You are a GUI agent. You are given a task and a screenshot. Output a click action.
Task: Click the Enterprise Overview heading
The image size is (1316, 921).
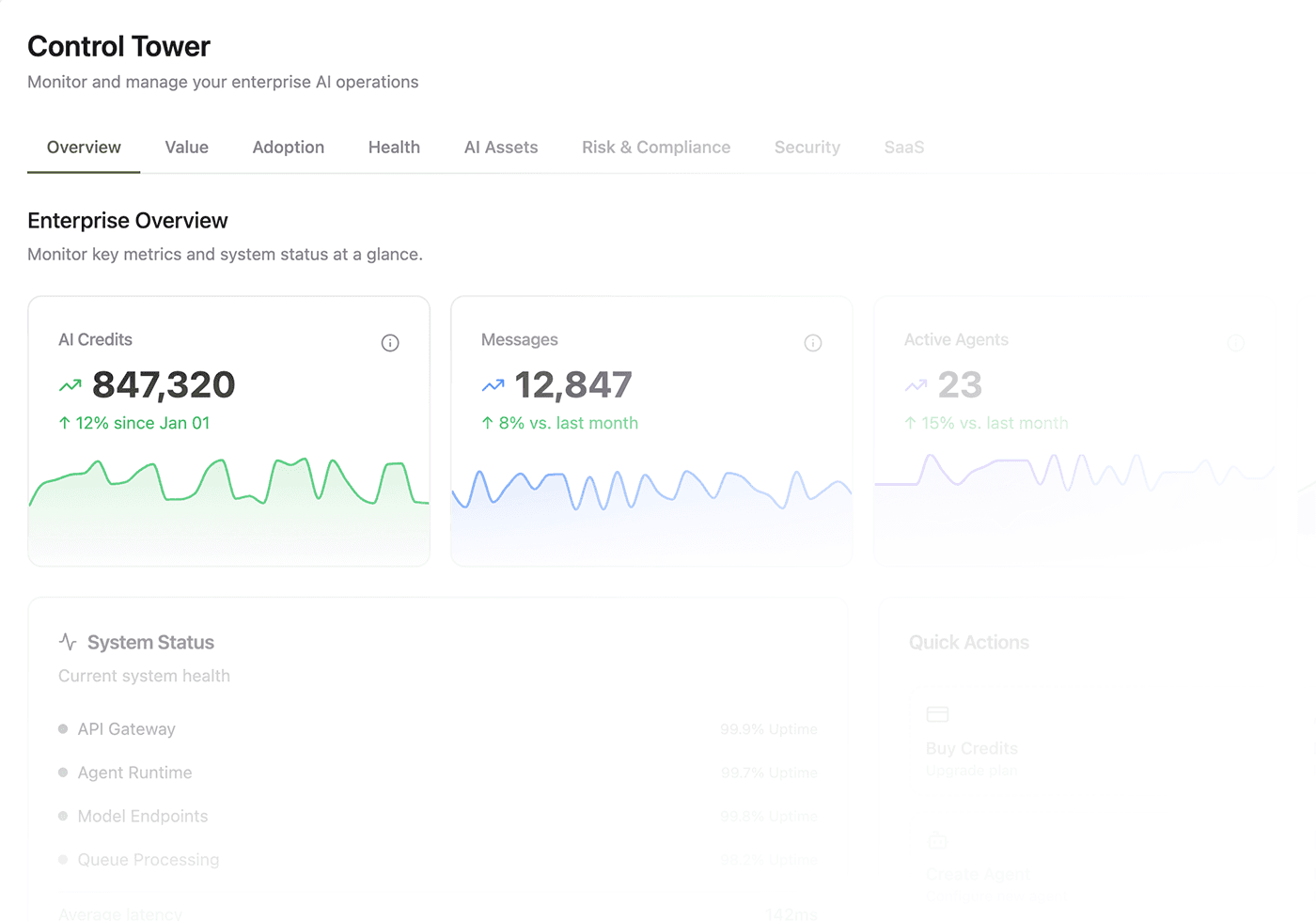(128, 221)
